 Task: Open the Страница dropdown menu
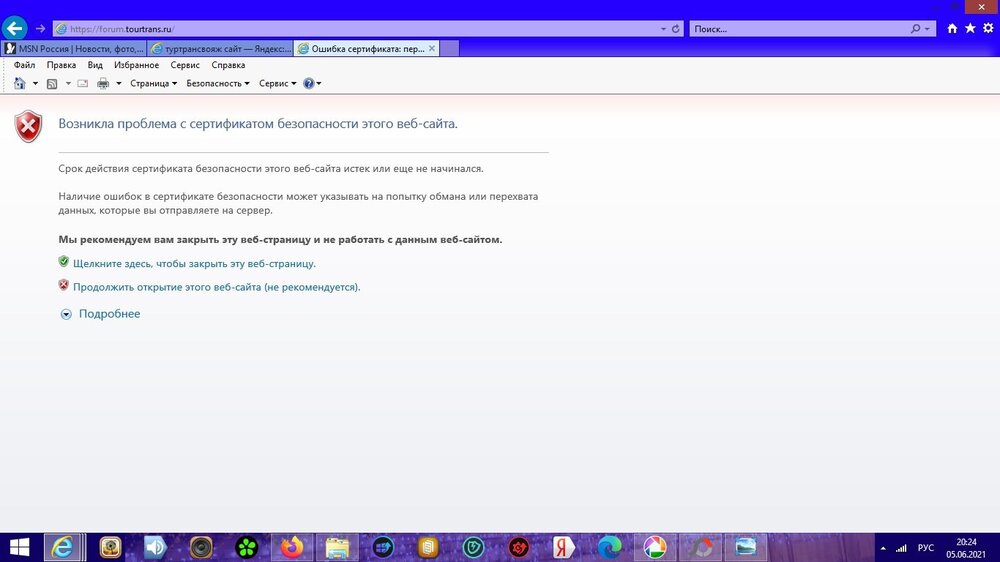(x=153, y=83)
